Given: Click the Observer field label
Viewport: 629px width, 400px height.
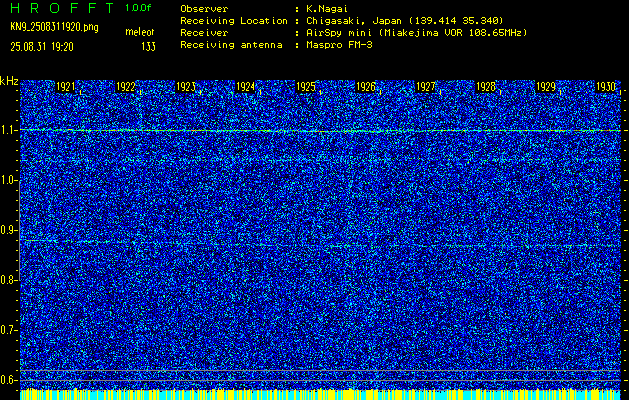Looking at the screenshot, I should [x=204, y=9].
